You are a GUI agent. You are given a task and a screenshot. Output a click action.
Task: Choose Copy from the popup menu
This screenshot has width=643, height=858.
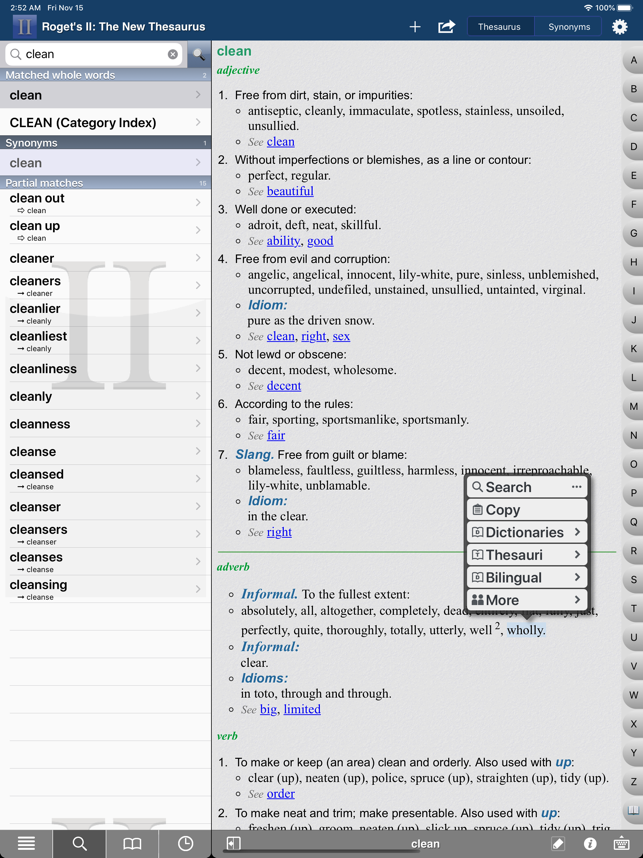[x=527, y=510]
